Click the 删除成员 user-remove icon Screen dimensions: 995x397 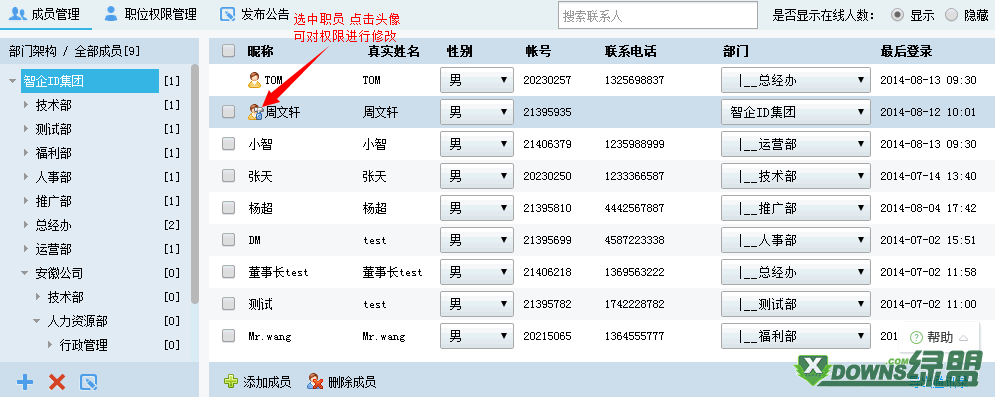(x=315, y=382)
